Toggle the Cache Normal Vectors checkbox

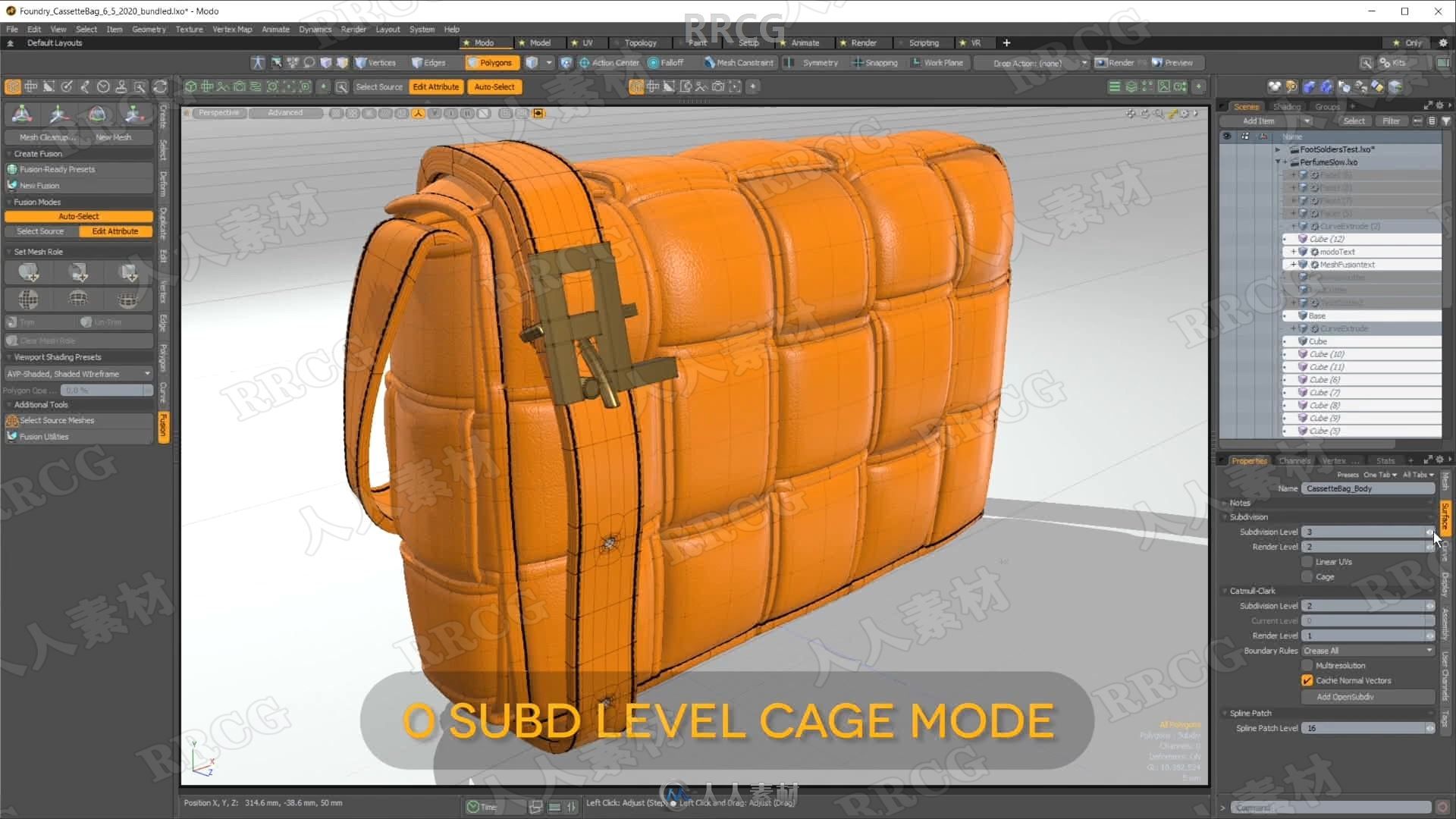(1308, 680)
